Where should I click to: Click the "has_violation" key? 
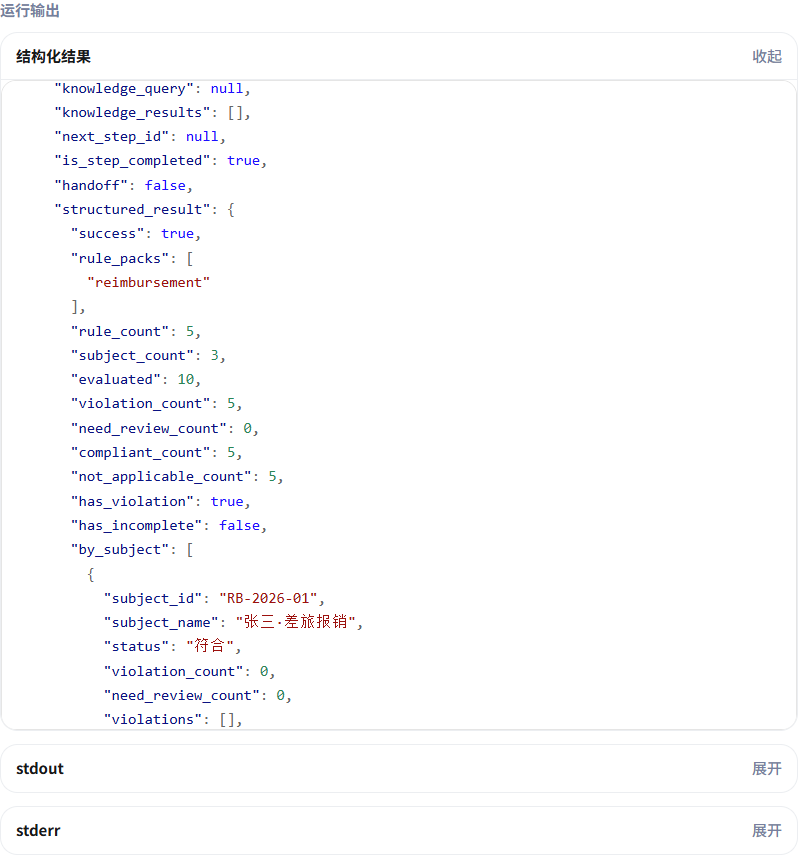(x=132, y=502)
